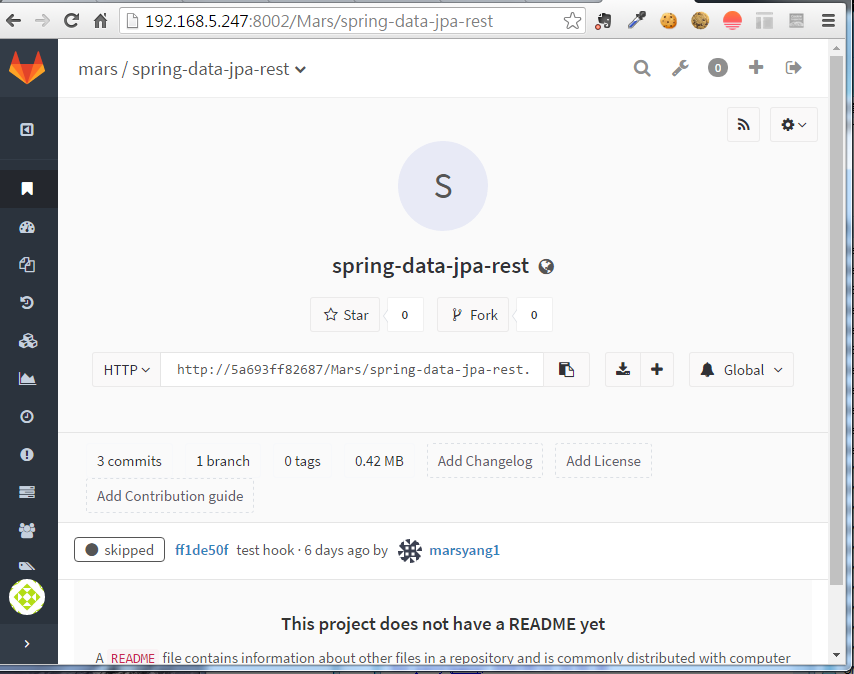Click Add Changelog button
This screenshot has width=854, height=674.
(485, 461)
